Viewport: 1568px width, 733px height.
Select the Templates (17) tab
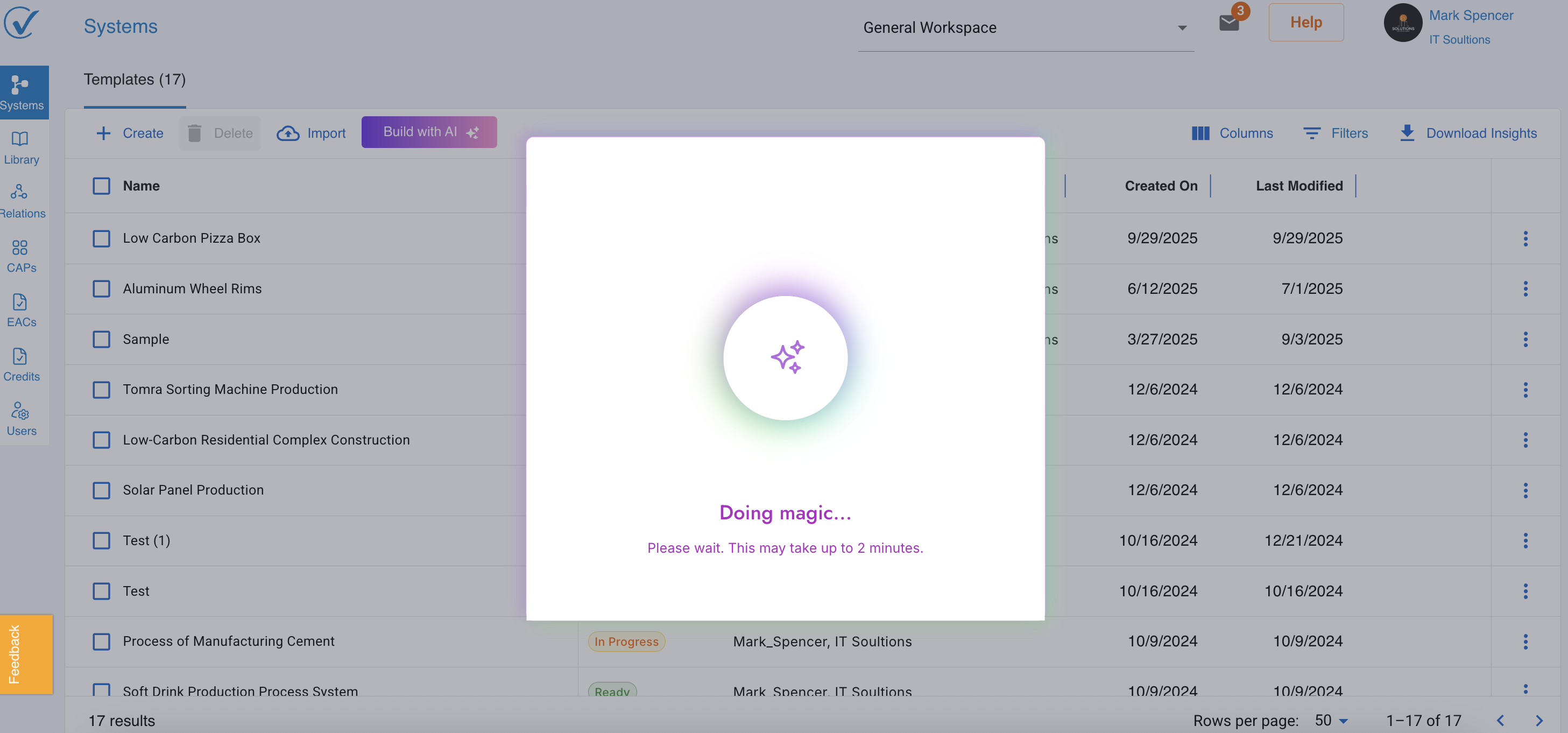click(x=135, y=80)
